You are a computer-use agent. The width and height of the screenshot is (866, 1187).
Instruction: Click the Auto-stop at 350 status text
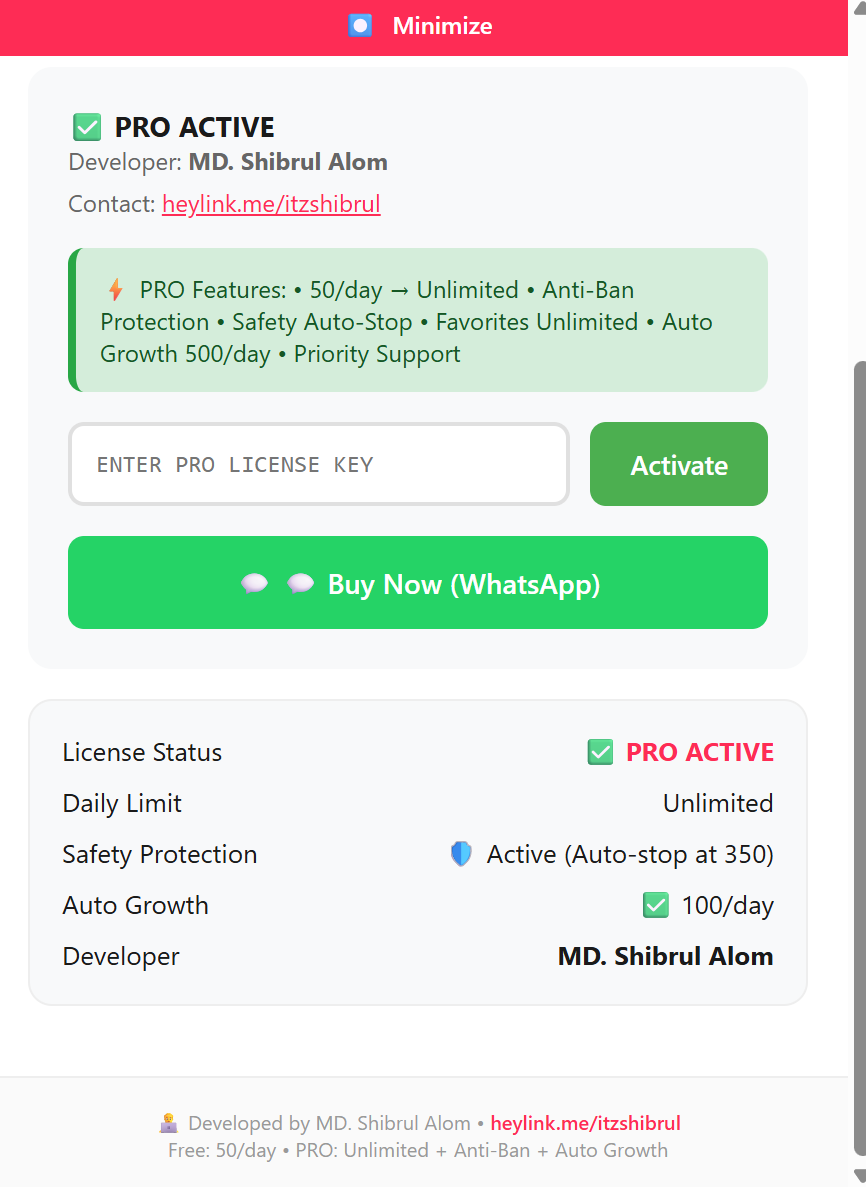pos(630,854)
